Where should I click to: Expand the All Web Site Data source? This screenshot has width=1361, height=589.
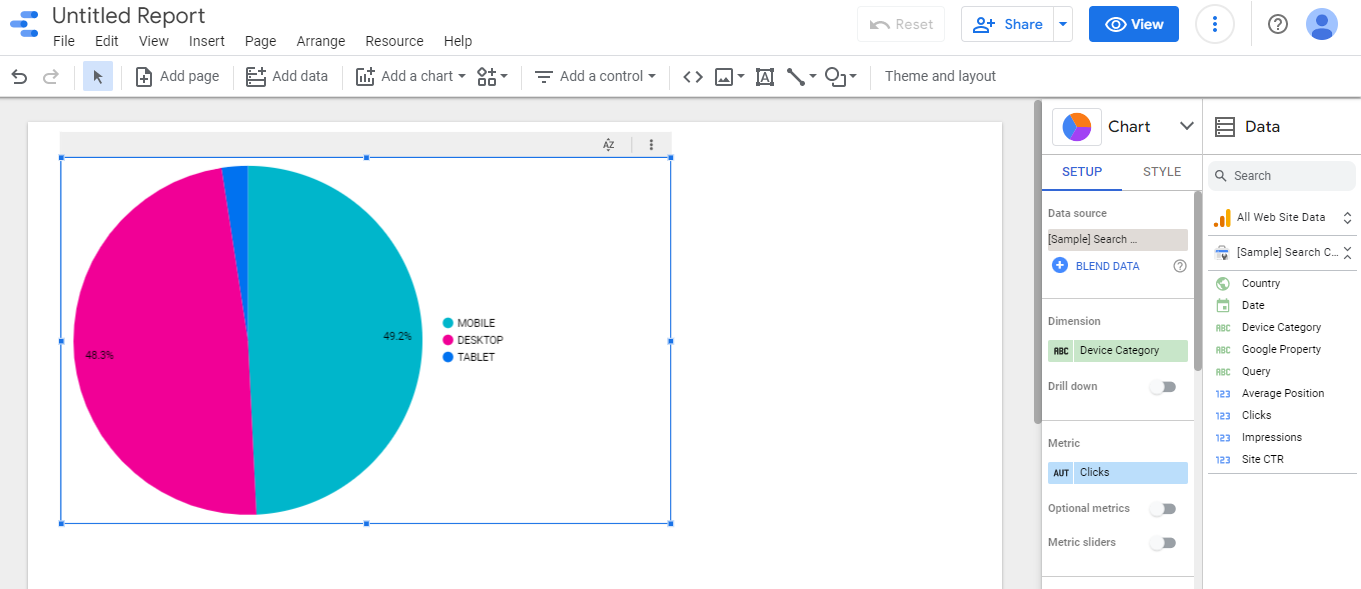[1347, 218]
